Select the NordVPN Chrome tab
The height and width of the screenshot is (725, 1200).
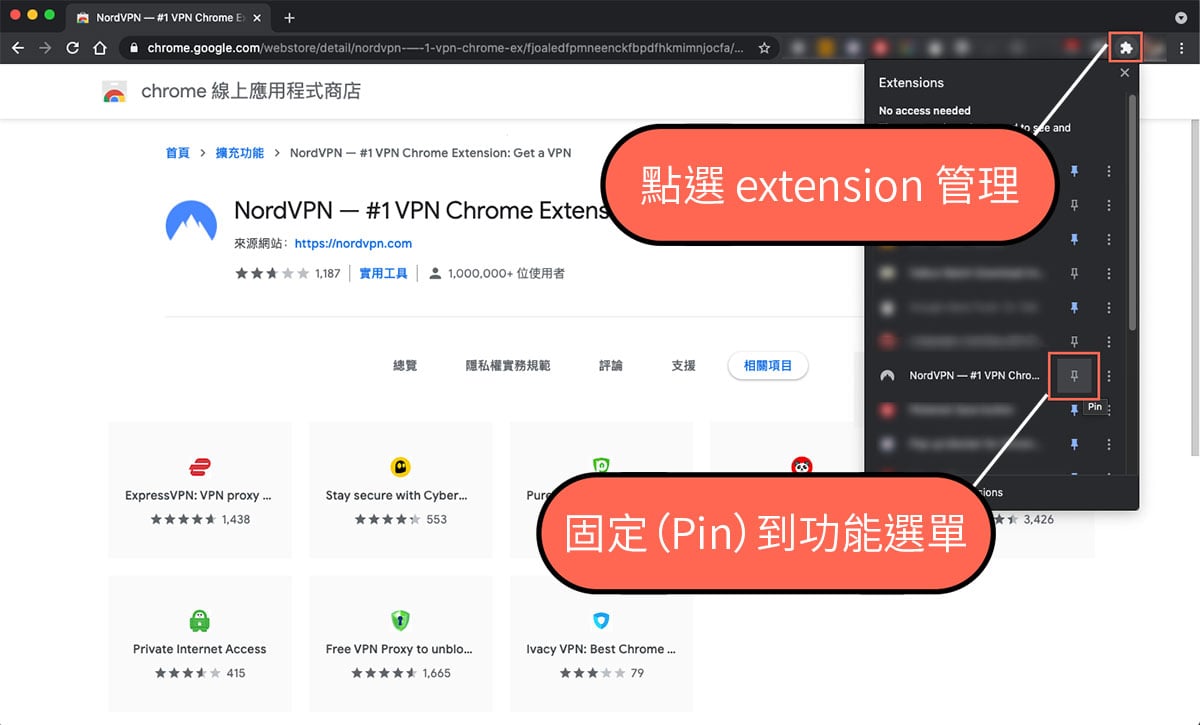[166, 18]
